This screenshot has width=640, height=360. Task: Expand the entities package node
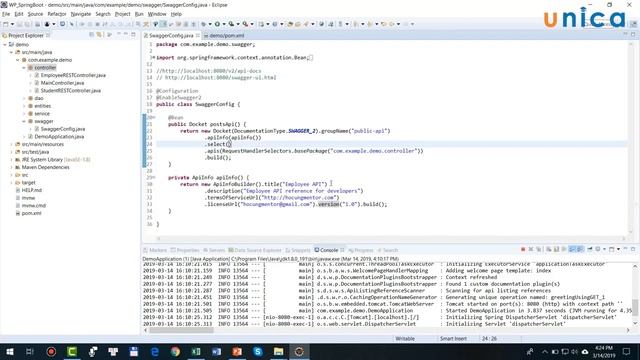coord(24,106)
